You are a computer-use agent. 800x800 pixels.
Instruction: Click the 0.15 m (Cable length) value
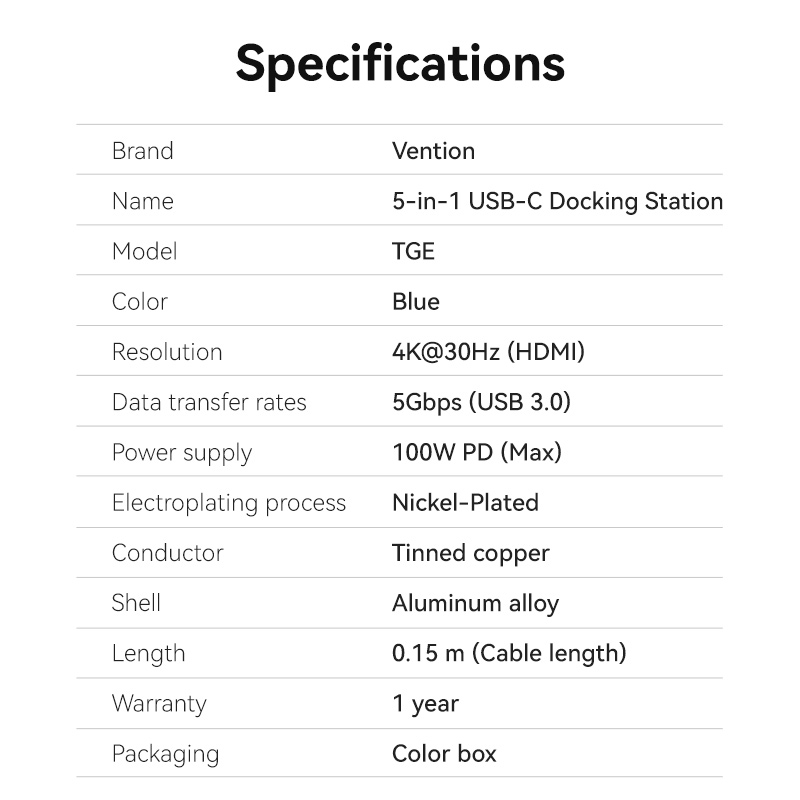click(x=509, y=653)
